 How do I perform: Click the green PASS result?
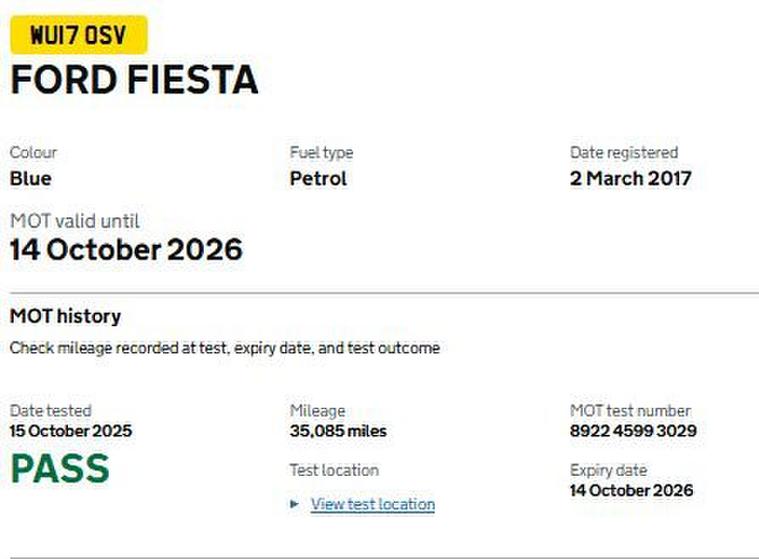point(60,468)
